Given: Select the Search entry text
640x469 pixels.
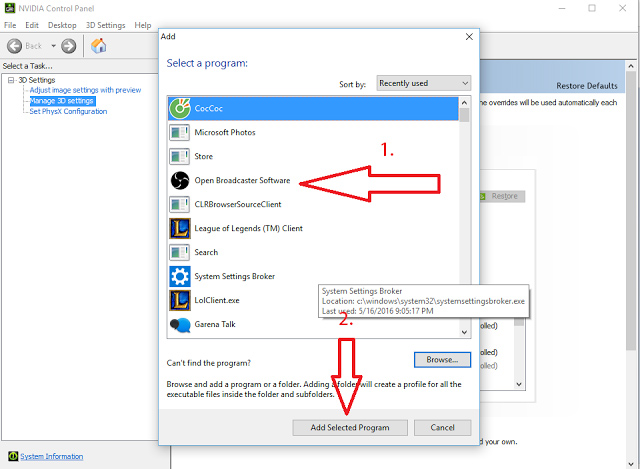Looking at the screenshot, I should click(x=206, y=252).
